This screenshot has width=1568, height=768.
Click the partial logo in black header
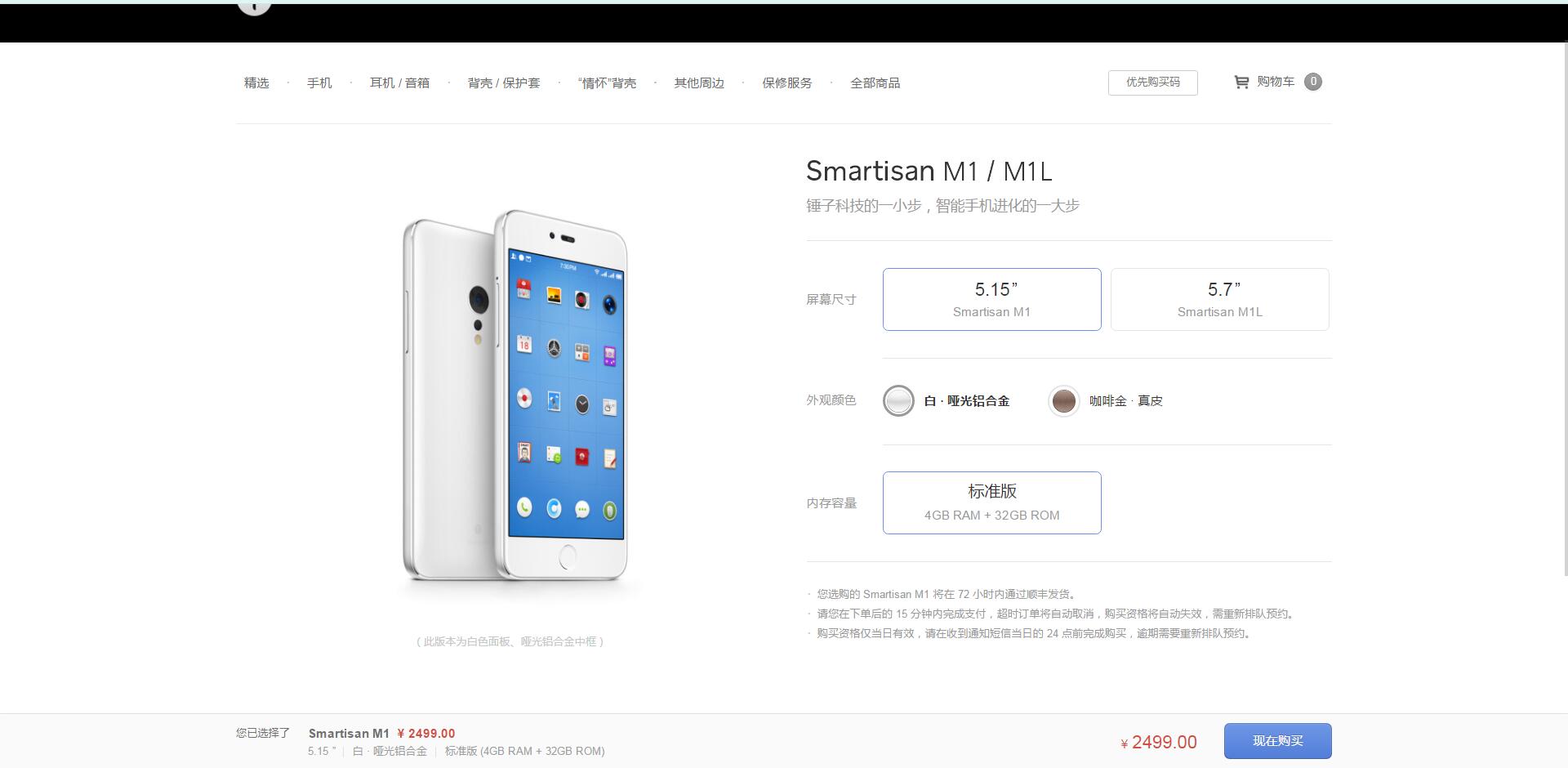(x=254, y=7)
